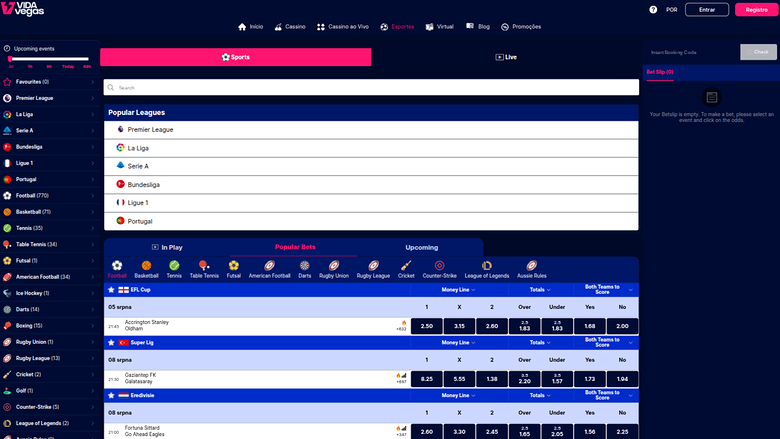This screenshot has width=780, height=439.
Task: Open Cassino ao Vivo in top menu
Action: coord(349,27)
